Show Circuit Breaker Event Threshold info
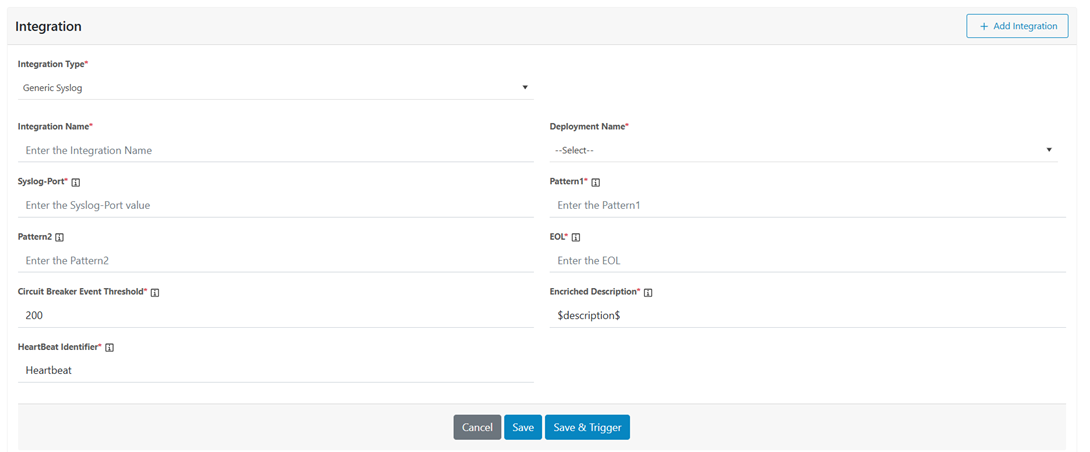The height and width of the screenshot is (452, 1090). tap(155, 292)
